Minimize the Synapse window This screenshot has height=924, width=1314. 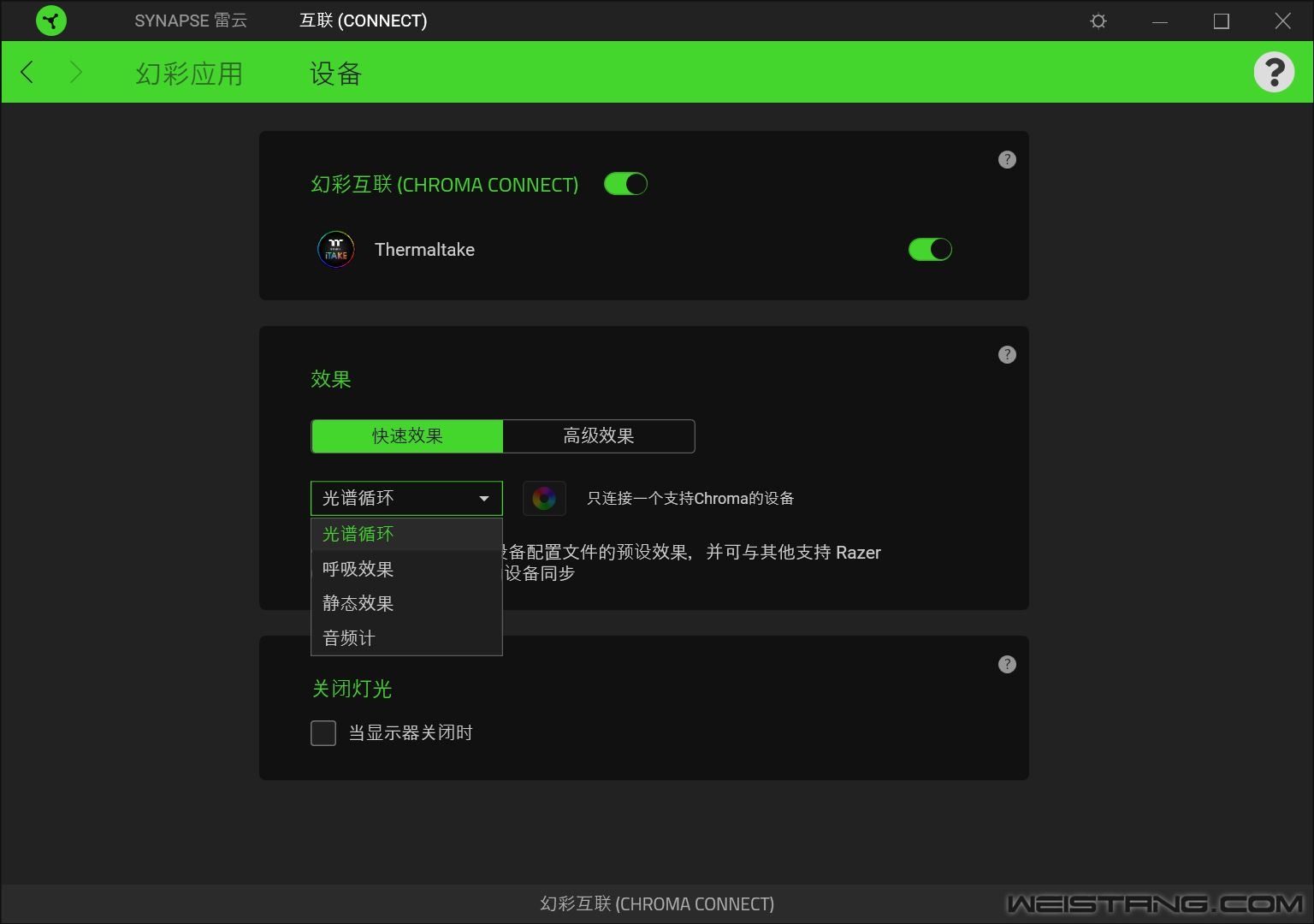(1160, 21)
